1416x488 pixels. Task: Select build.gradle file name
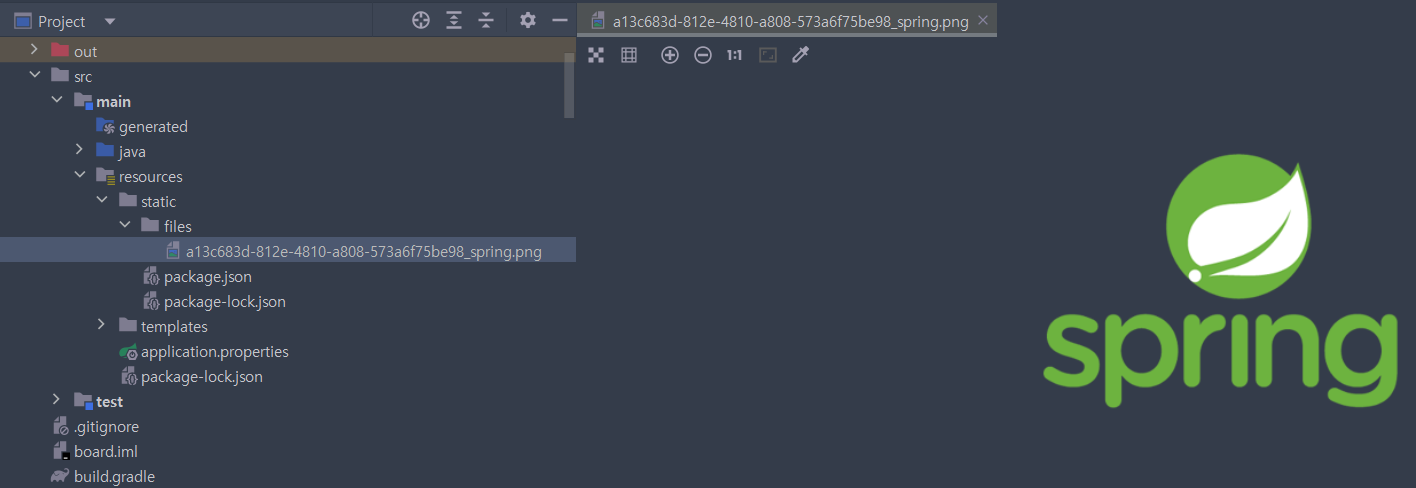114,477
